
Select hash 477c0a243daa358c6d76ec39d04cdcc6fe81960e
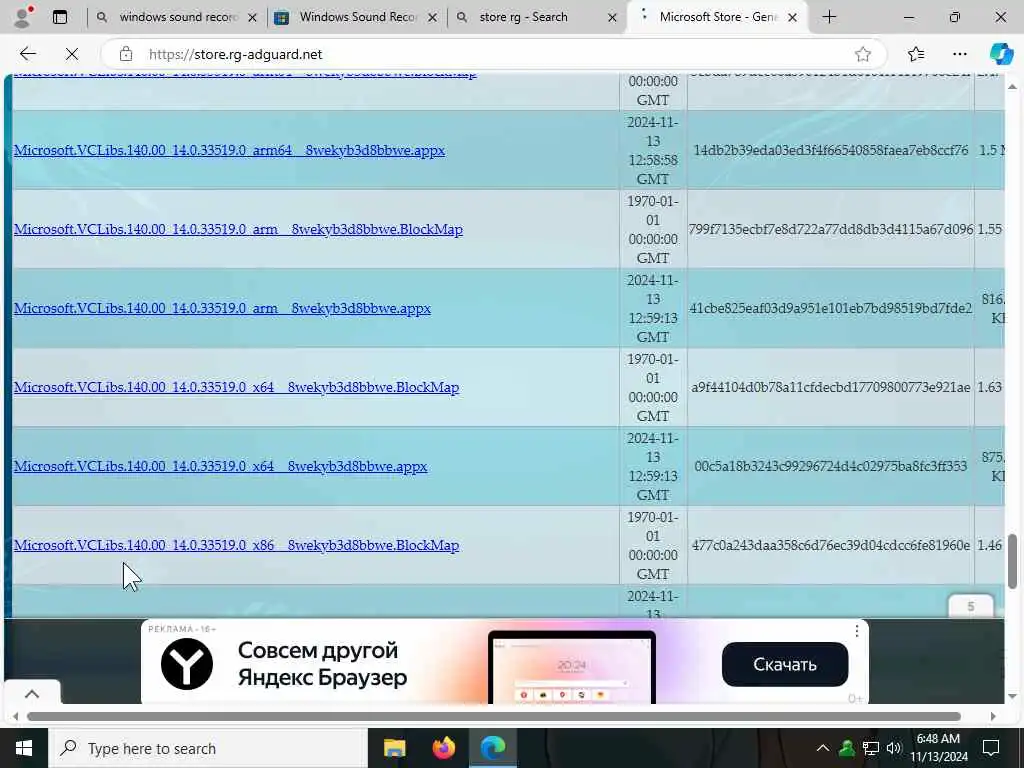point(831,545)
